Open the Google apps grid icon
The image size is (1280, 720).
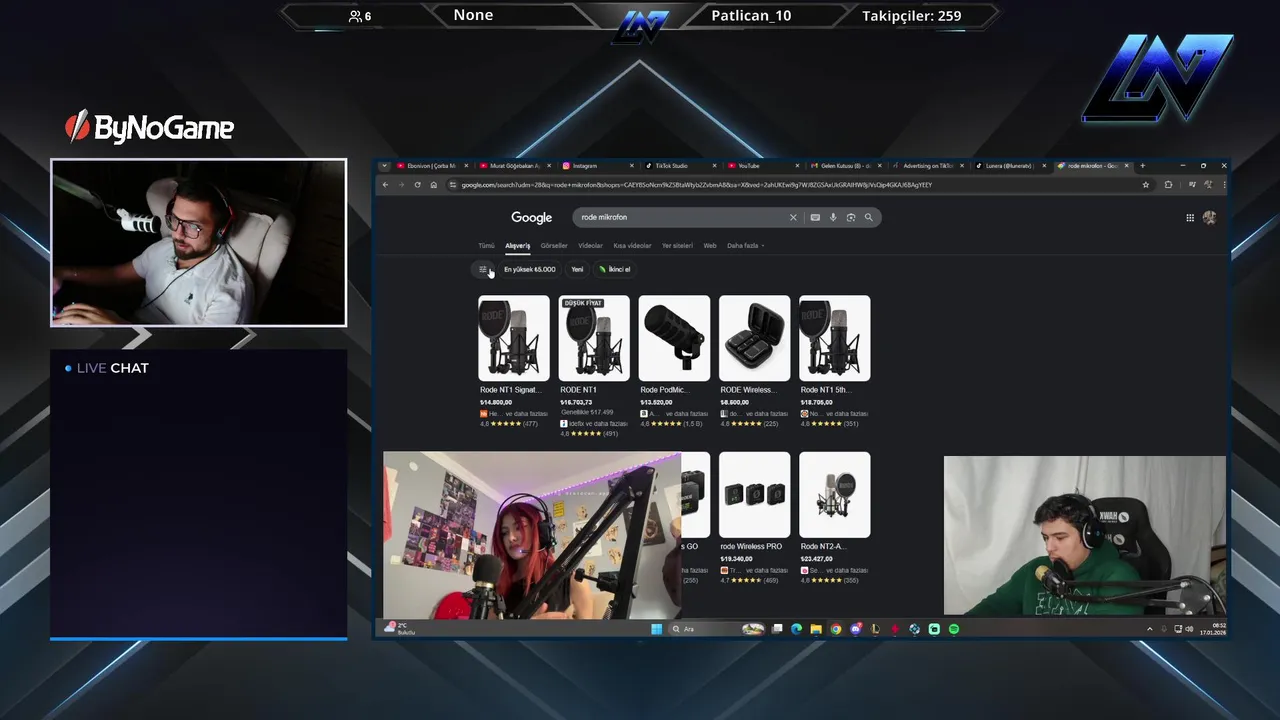(x=1190, y=217)
